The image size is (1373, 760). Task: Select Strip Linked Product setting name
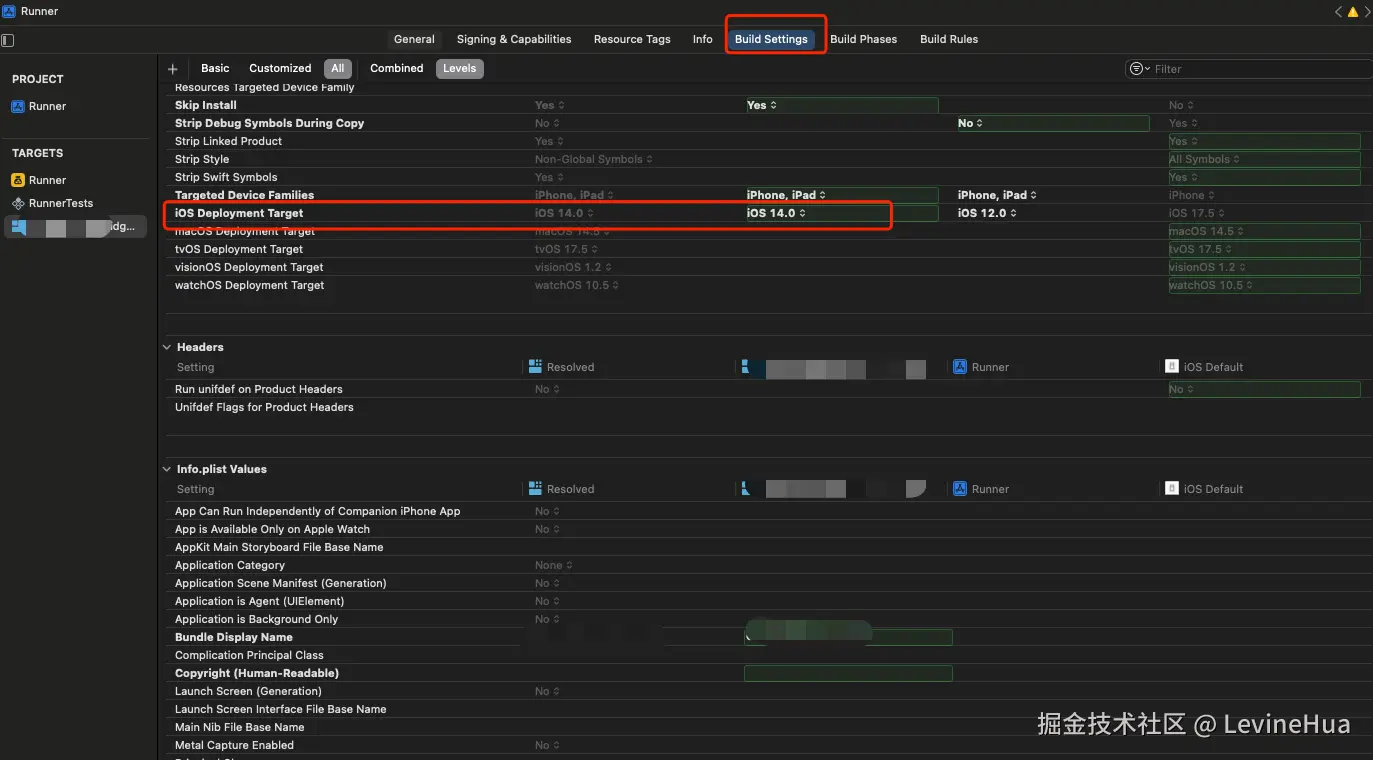[x=229, y=141]
